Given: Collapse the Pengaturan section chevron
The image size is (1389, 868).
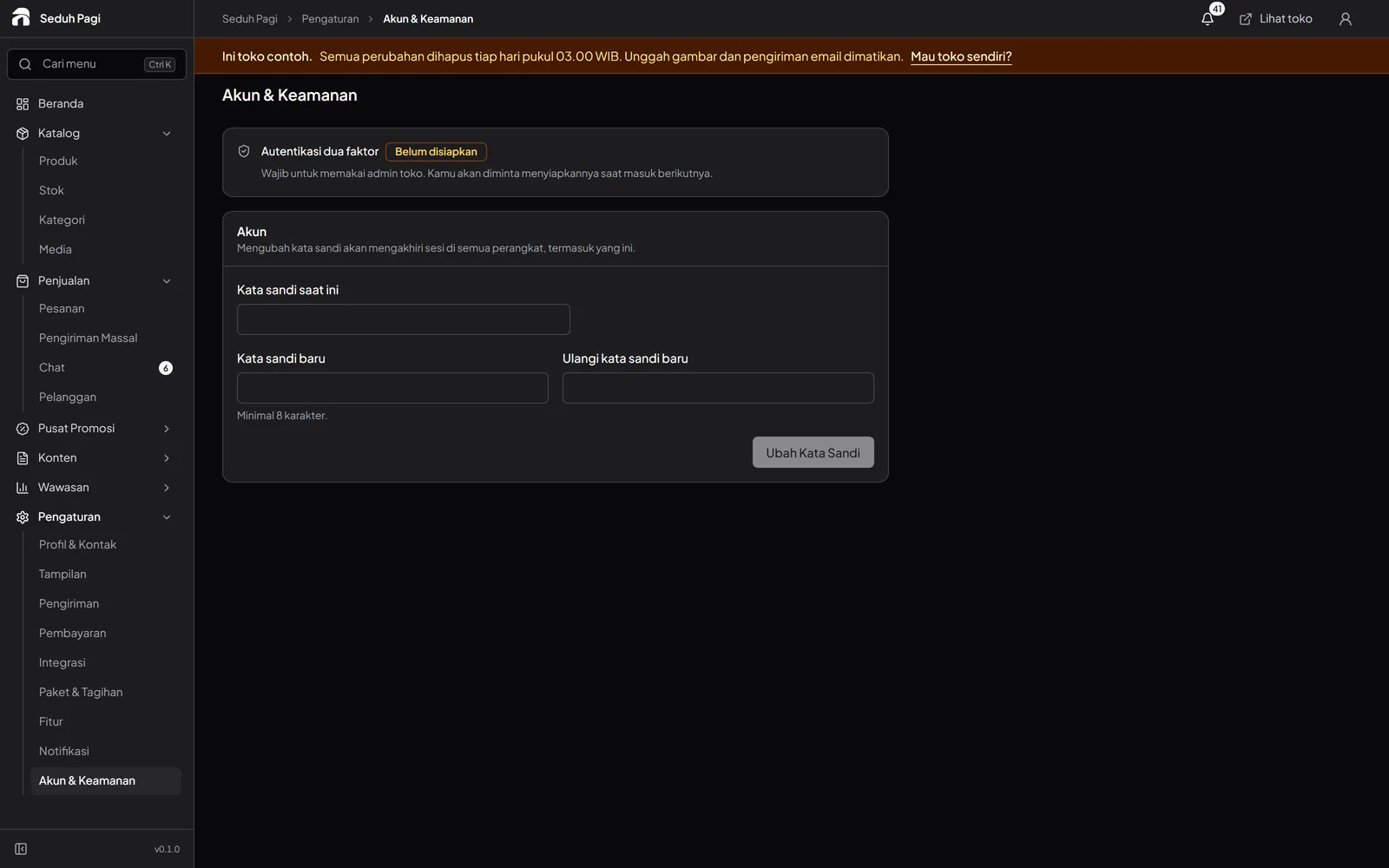Looking at the screenshot, I should pyautogui.click(x=167, y=517).
